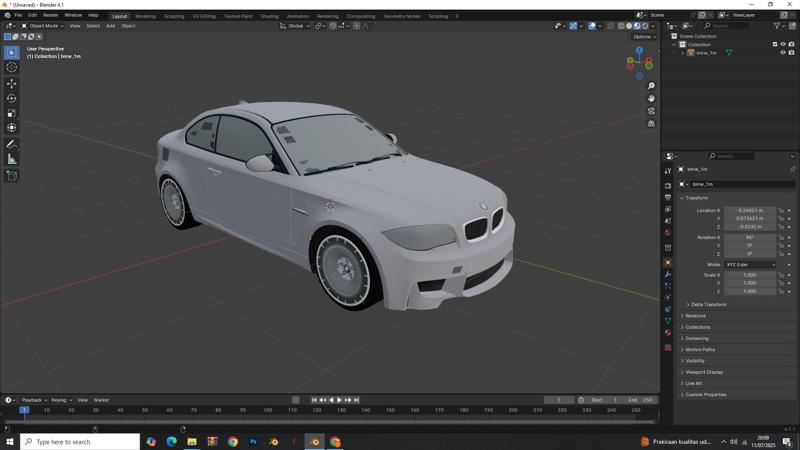The width and height of the screenshot is (800, 450).
Task: Switch to Solid viewport shading
Action: tap(629, 26)
